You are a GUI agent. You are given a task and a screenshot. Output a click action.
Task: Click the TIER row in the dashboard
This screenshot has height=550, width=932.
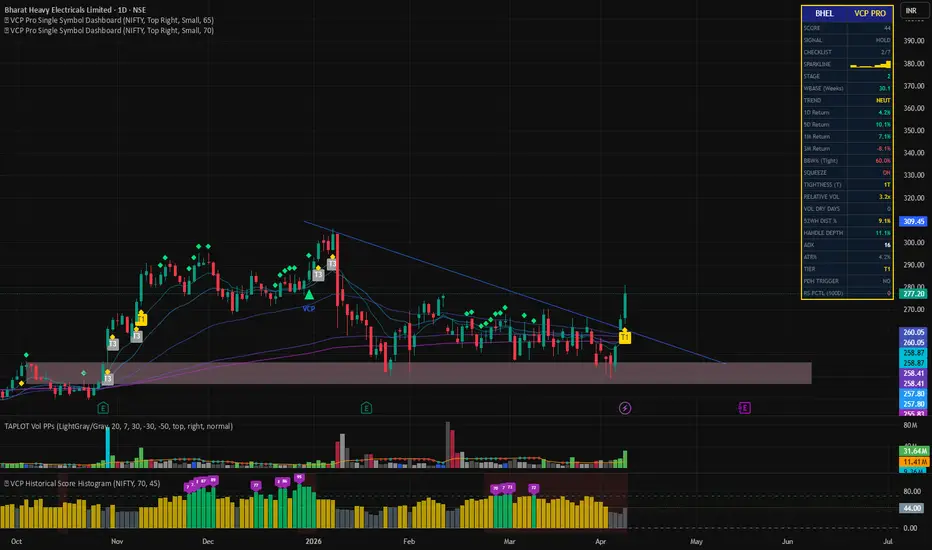[x=847, y=269]
